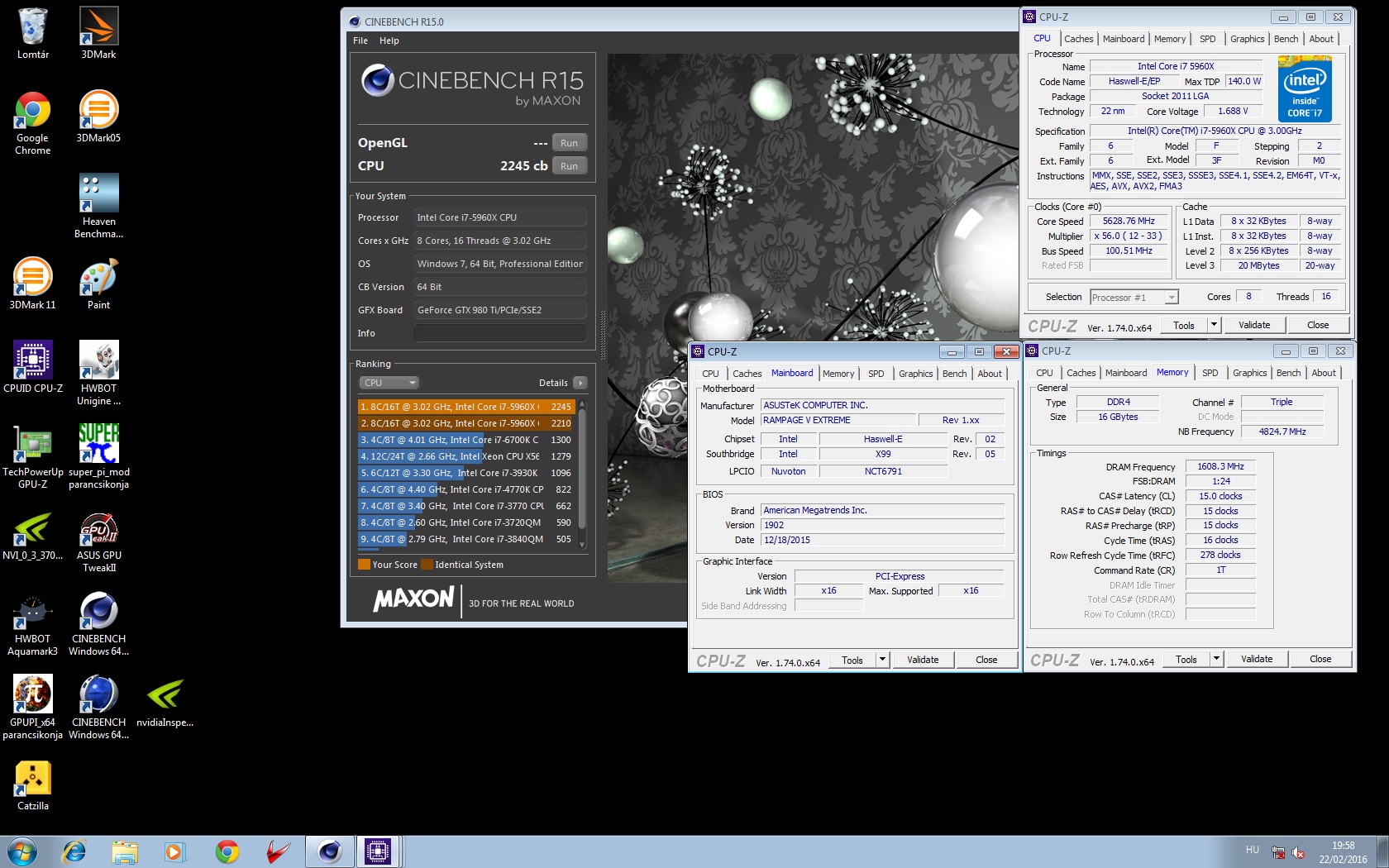Expand Tools arrow in top CPU-Z window
The width and height of the screenshot is (1389, 868).
[1214, 325]
